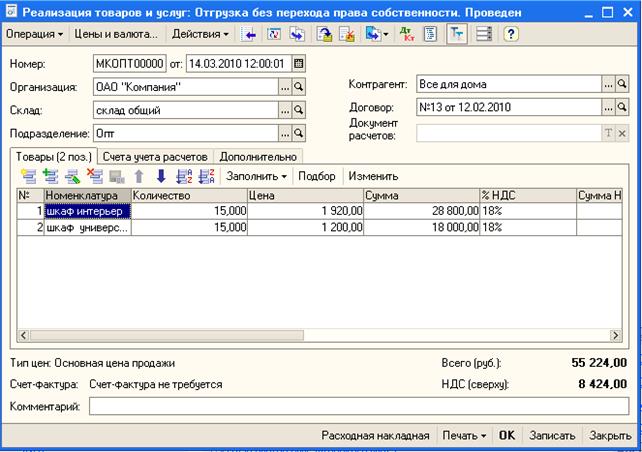The image size is (642, 452).
Task: Add a new row to goods table
Action: 27,176
